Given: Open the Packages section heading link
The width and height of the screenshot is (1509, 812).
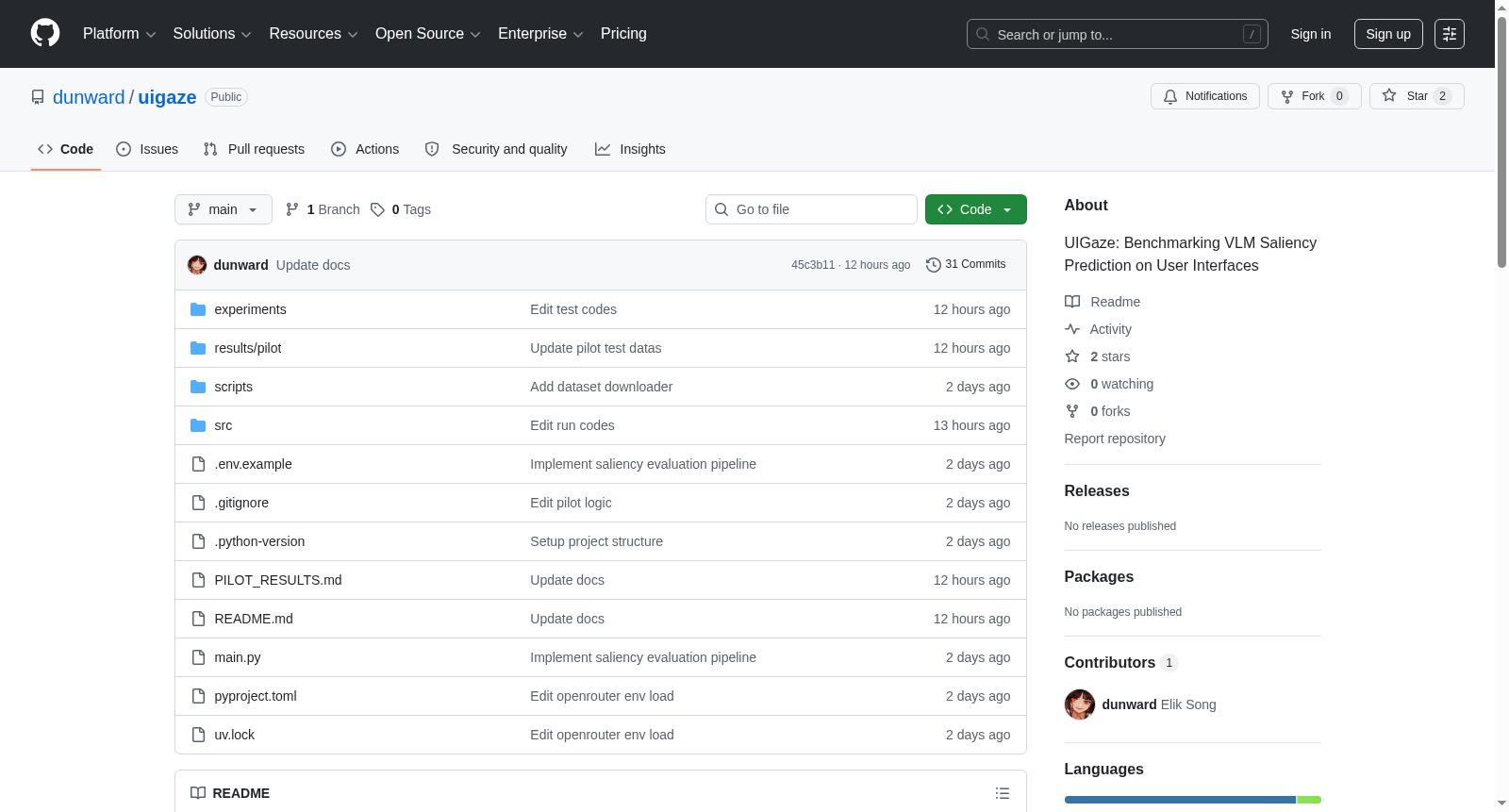Looking at the screenshot, I should coord(1099,576).
